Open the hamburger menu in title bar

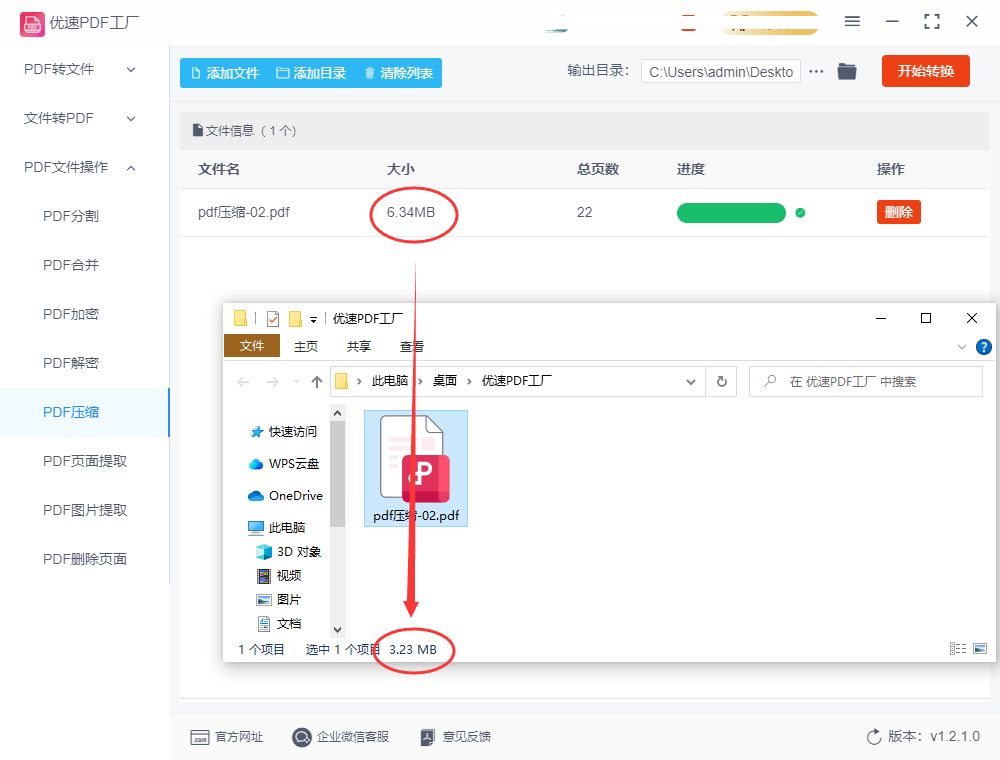852,21
